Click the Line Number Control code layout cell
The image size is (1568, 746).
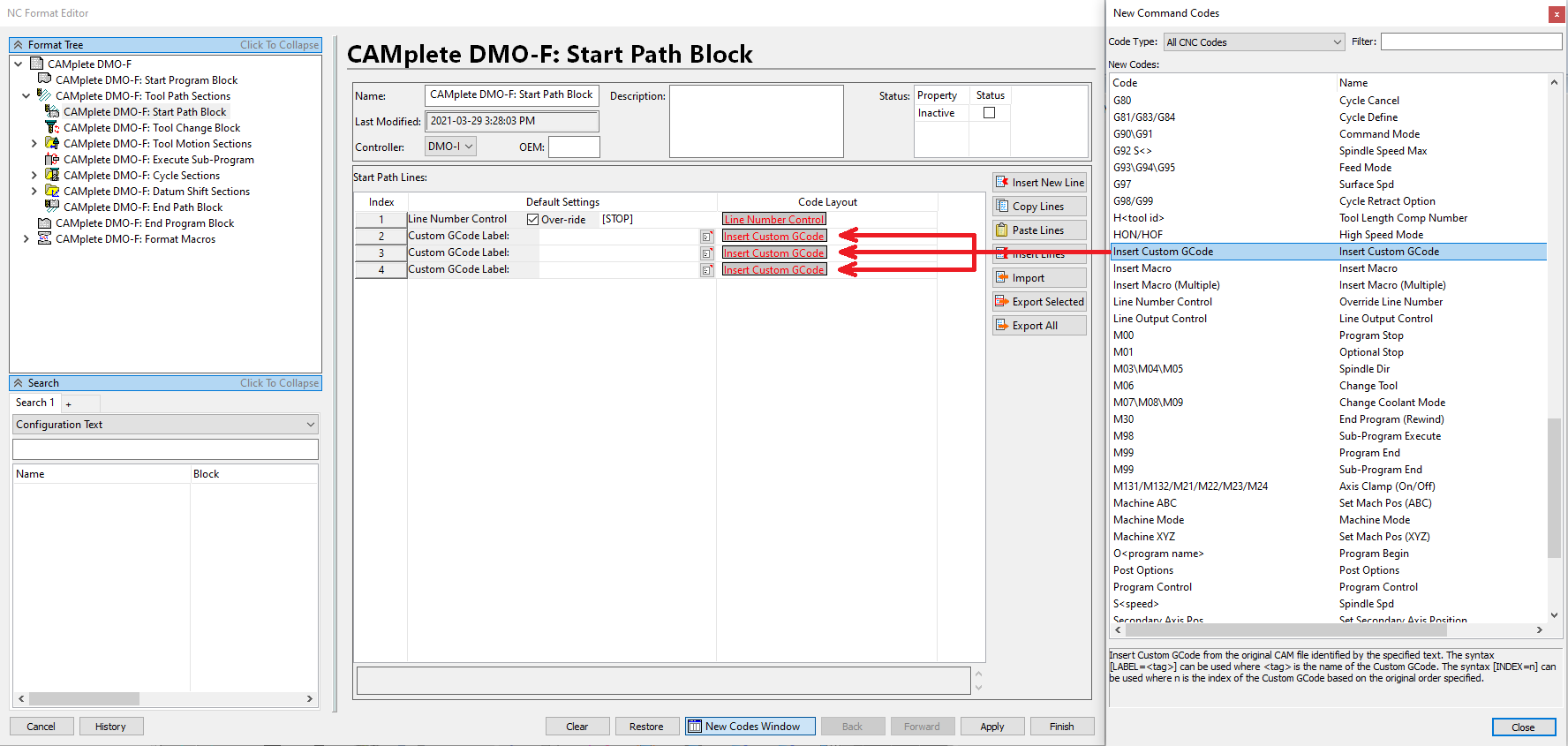(774, 220)
